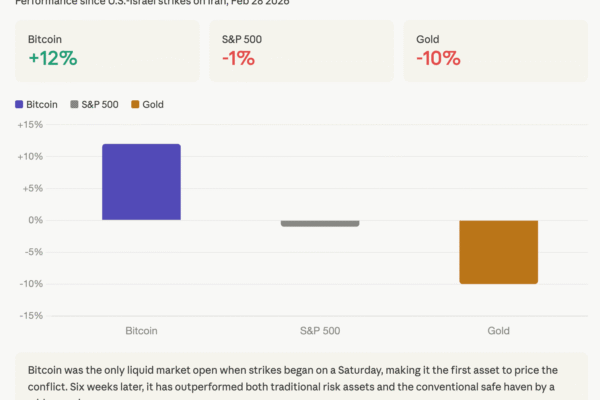
Task: Select the purple Bitcoin bar in chart
Action: 141,182
